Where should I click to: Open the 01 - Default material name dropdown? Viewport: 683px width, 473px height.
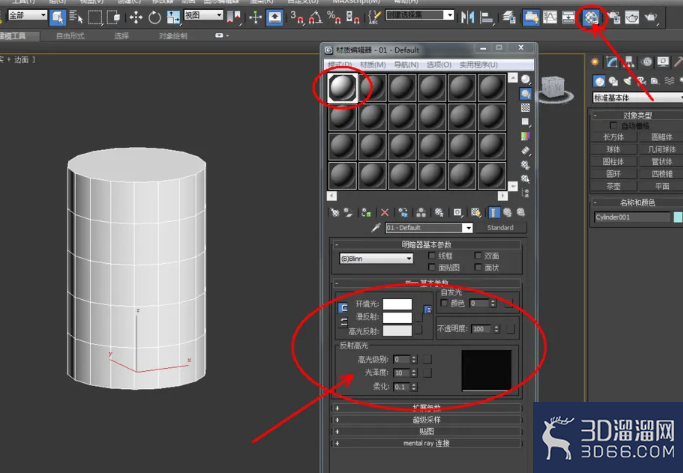pyautogui.click(x=429, y=228)
